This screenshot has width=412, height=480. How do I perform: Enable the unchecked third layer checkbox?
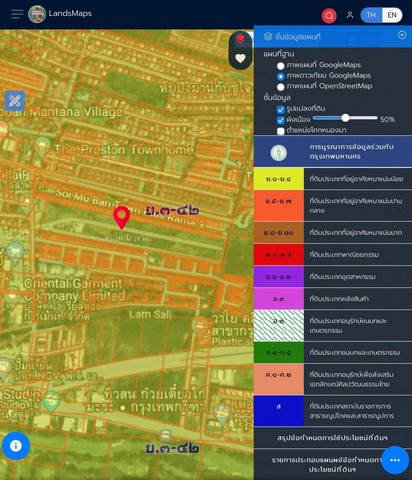[281, 131]
